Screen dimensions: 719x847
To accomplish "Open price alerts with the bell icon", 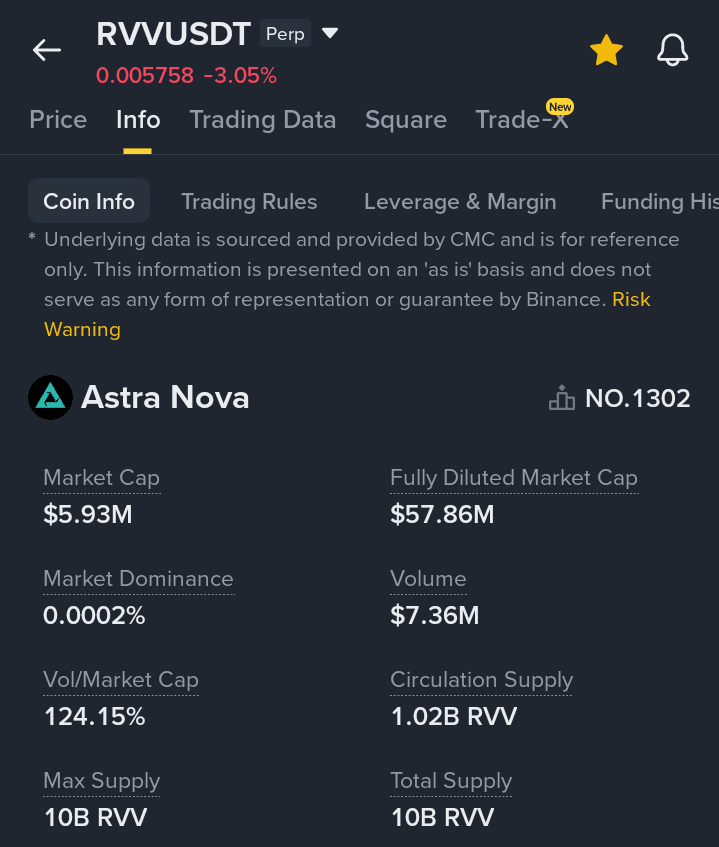I will click(673, 50).
